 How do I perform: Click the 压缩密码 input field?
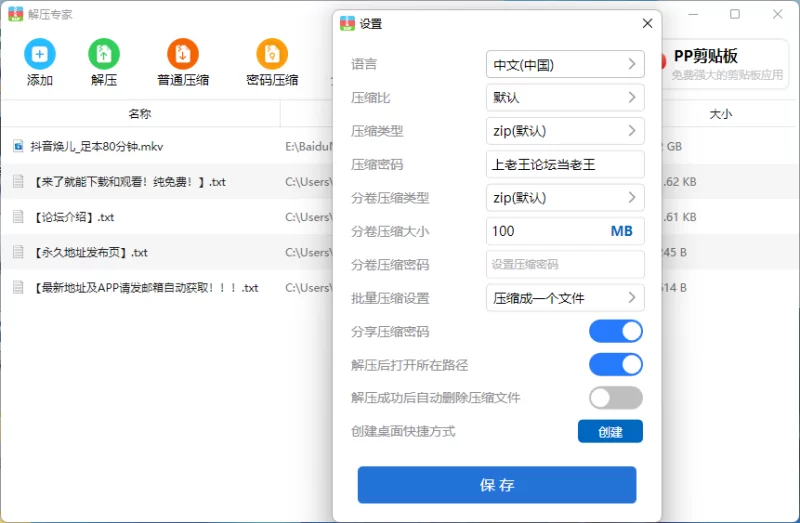pos(565,164)
